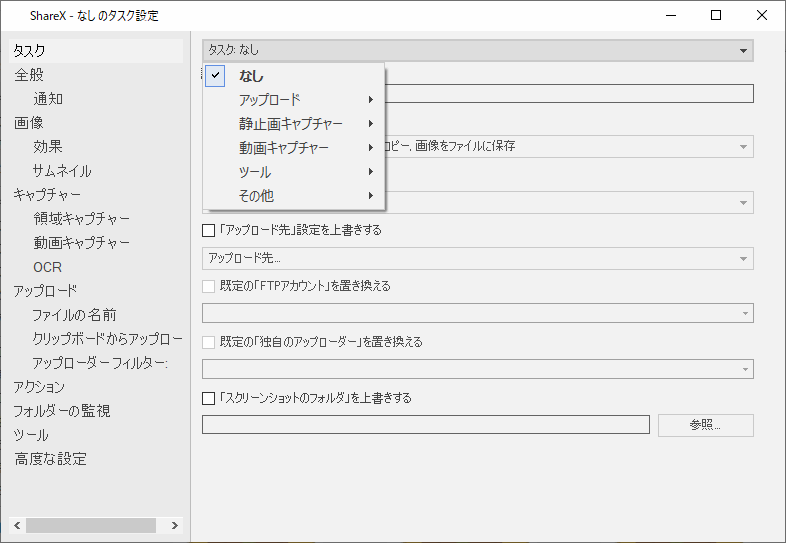
Task: Open 動画キャプチャー submenu in menu
Action: (x=294, y=147)
